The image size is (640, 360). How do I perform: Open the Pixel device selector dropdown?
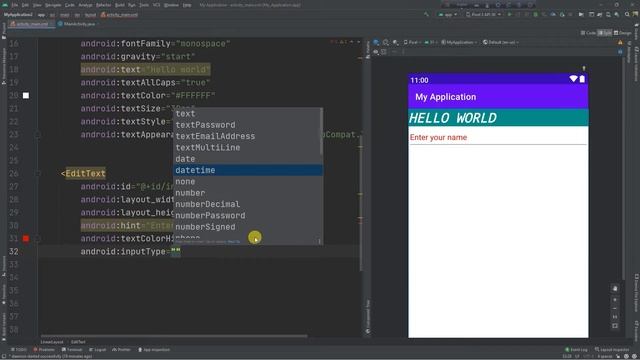tap(484, 15)
